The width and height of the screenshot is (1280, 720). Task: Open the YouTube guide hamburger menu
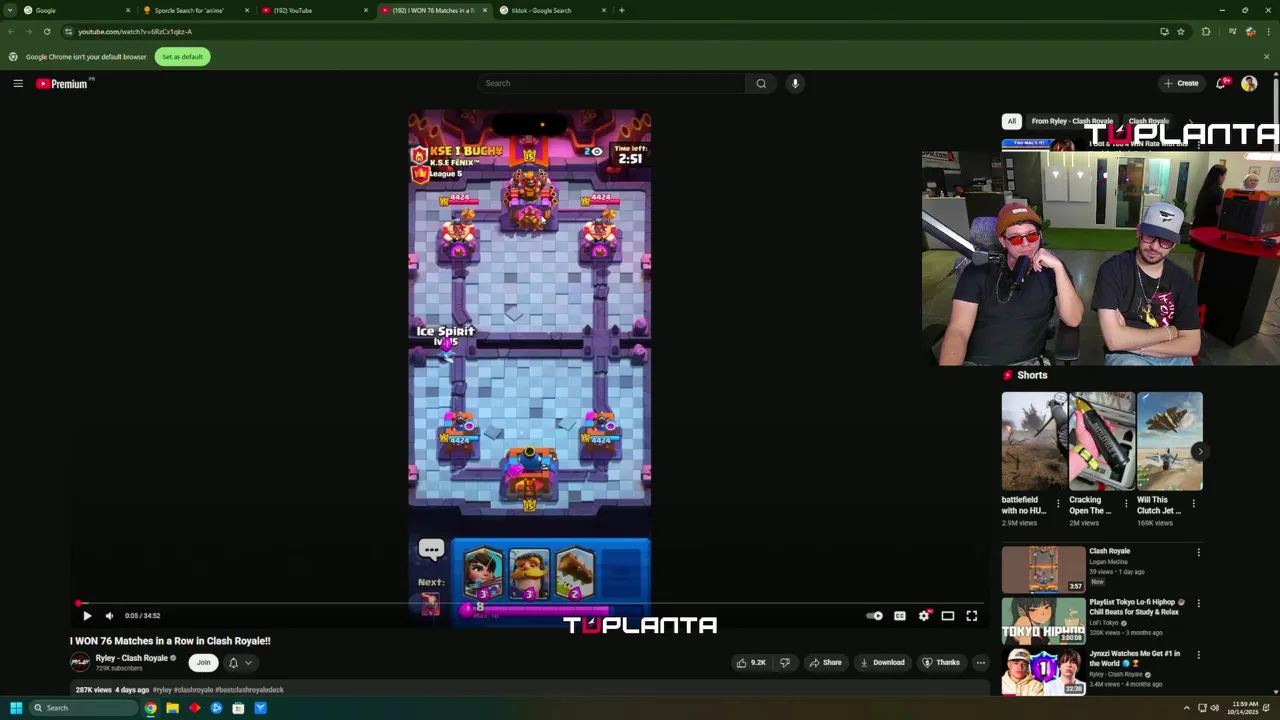18,84
